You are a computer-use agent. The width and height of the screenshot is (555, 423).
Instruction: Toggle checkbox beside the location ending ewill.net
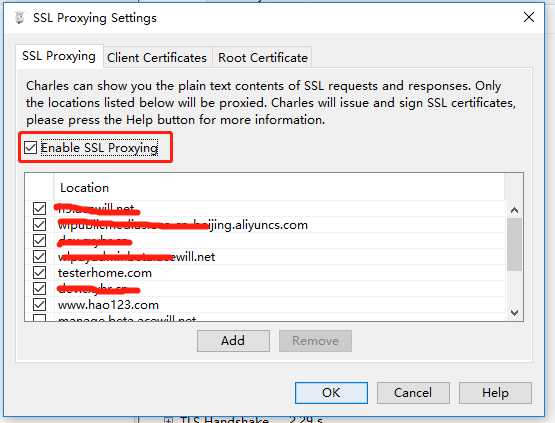[39, 257]
